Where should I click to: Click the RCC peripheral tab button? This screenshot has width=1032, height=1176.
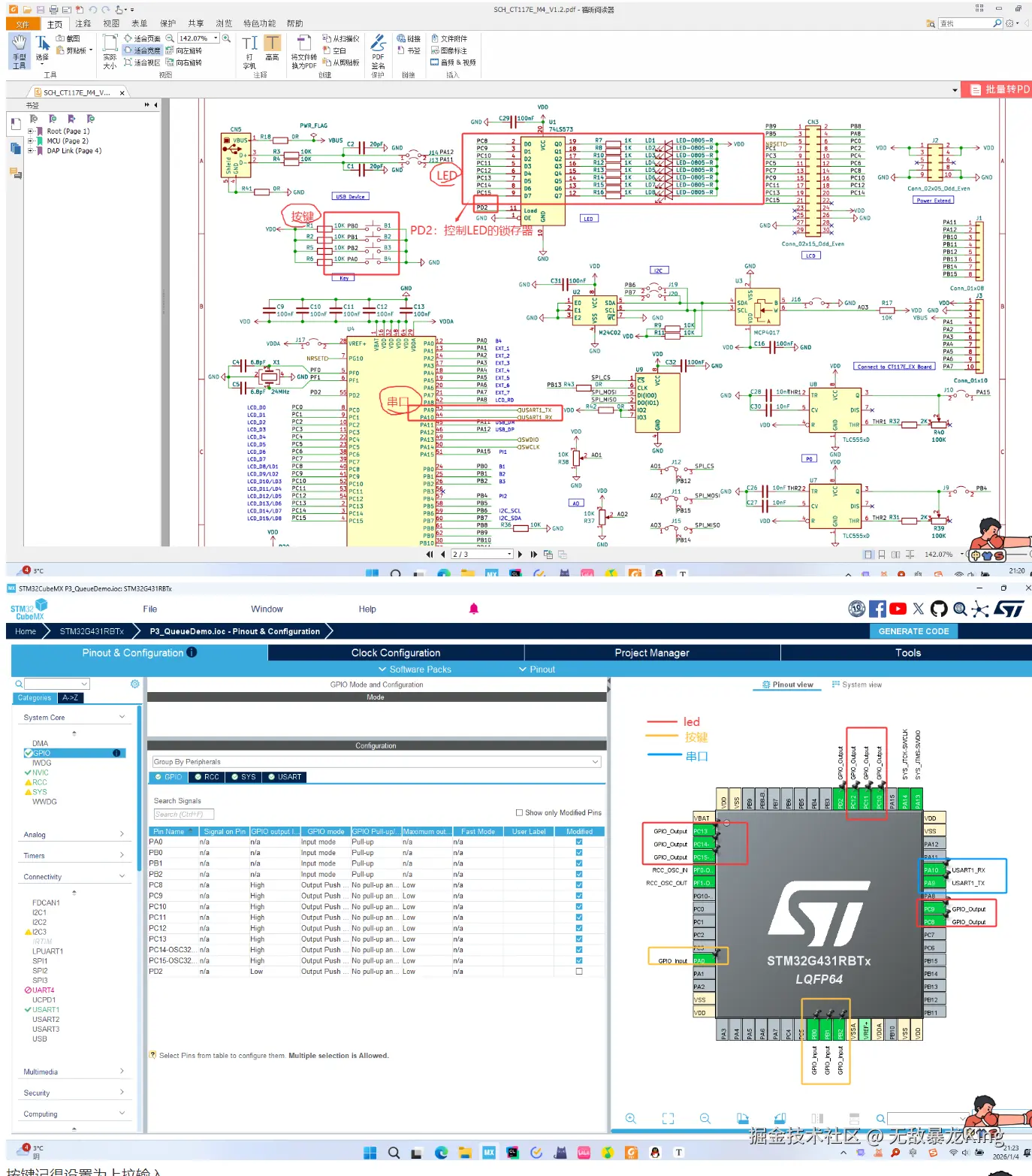tap(207, 777)
